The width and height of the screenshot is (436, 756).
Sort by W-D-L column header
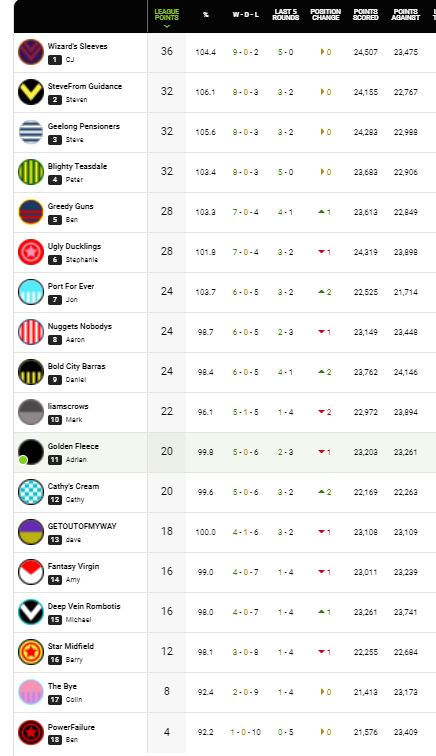click(x=245, y=14)
